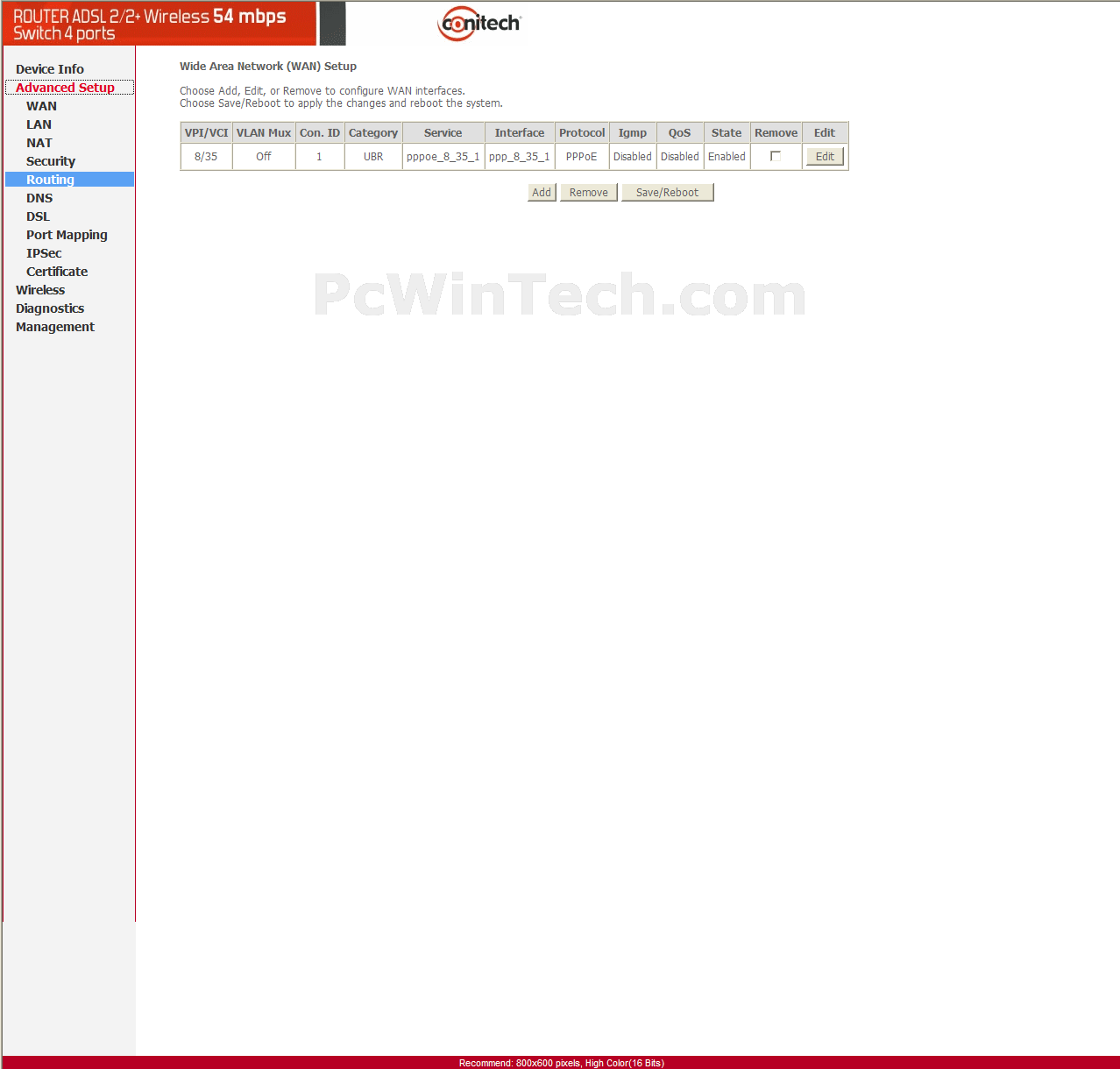
Task: Click the Conitech logo
Action: 479,24
